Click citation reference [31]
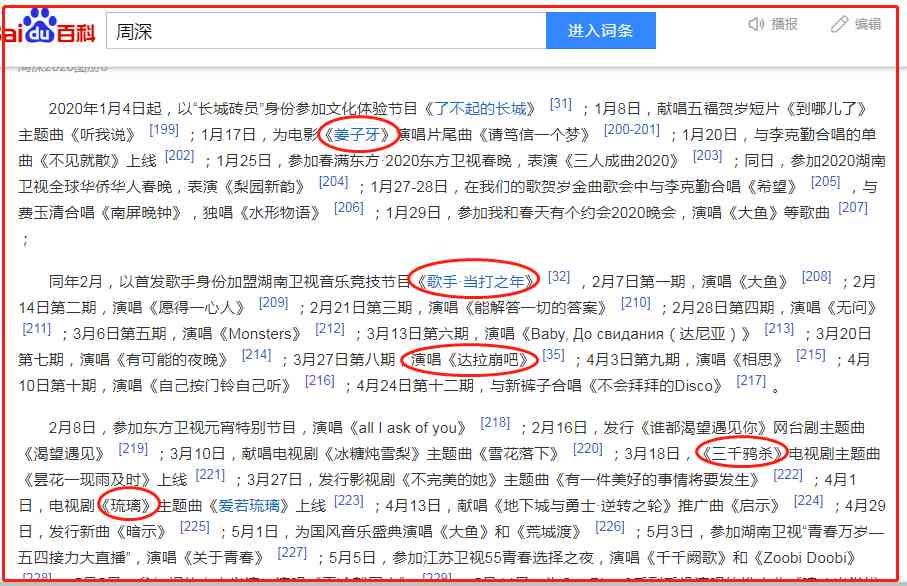907x586 pixels. (x=561, y=105)
